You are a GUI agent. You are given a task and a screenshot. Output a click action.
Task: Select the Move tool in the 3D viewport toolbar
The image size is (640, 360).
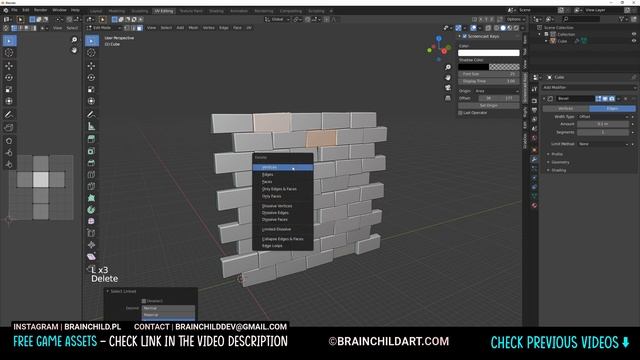(x=91, y=65)
